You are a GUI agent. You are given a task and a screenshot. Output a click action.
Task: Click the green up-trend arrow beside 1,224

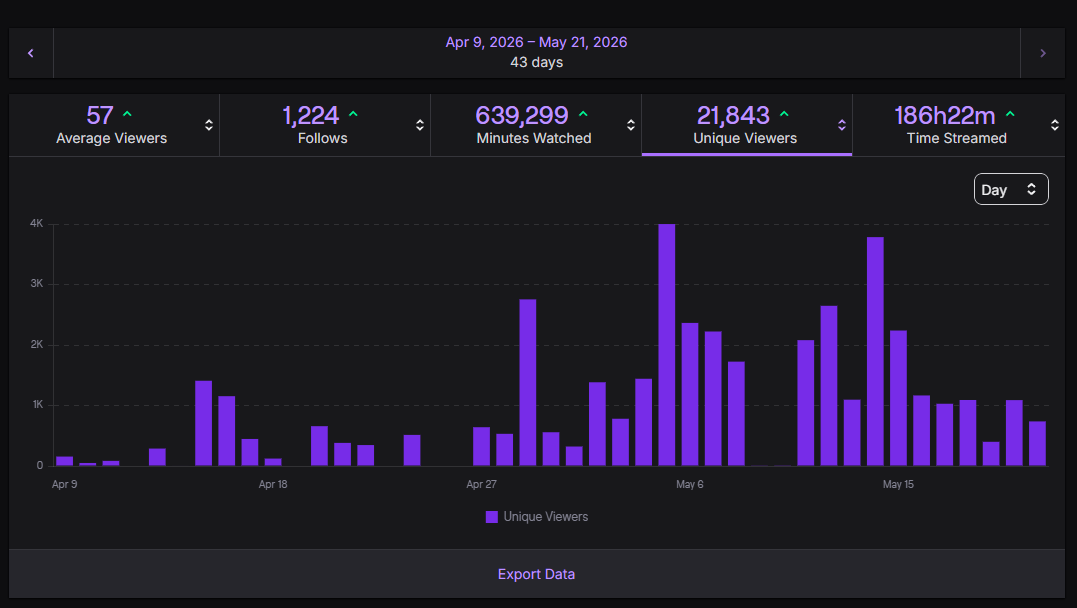353,115
